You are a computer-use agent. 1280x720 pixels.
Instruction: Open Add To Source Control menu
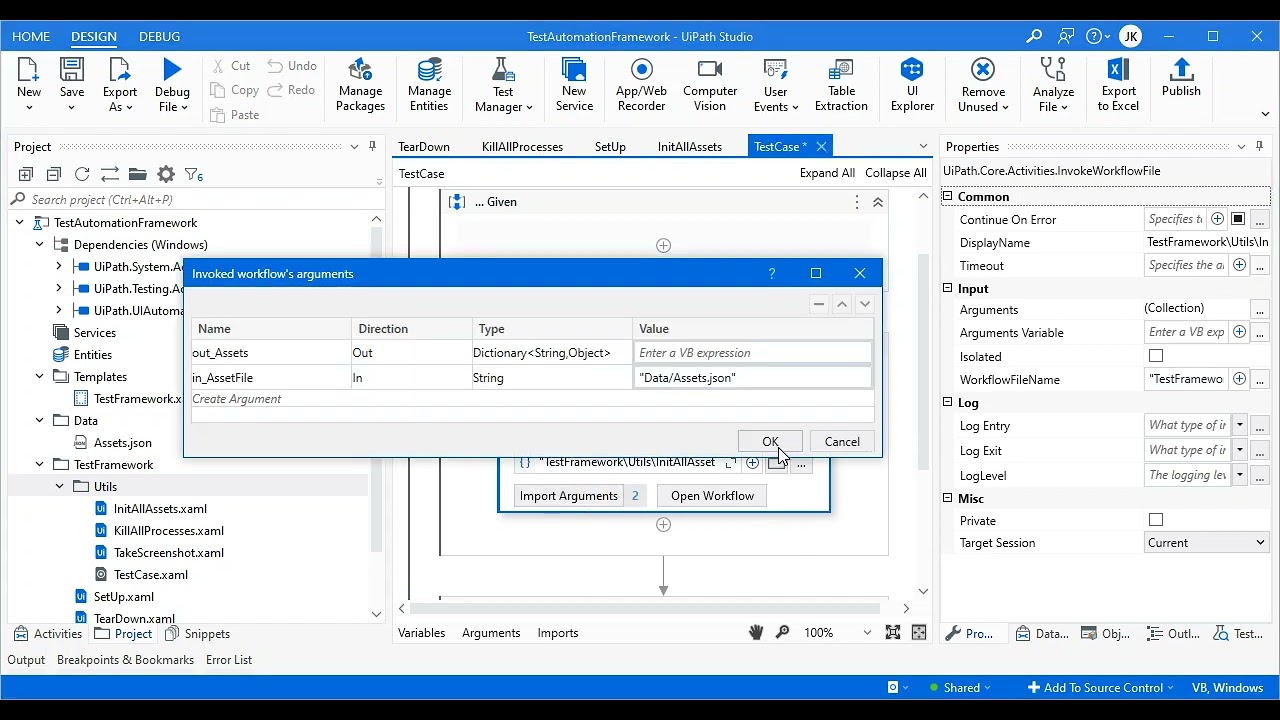(x=1102, y=687)
